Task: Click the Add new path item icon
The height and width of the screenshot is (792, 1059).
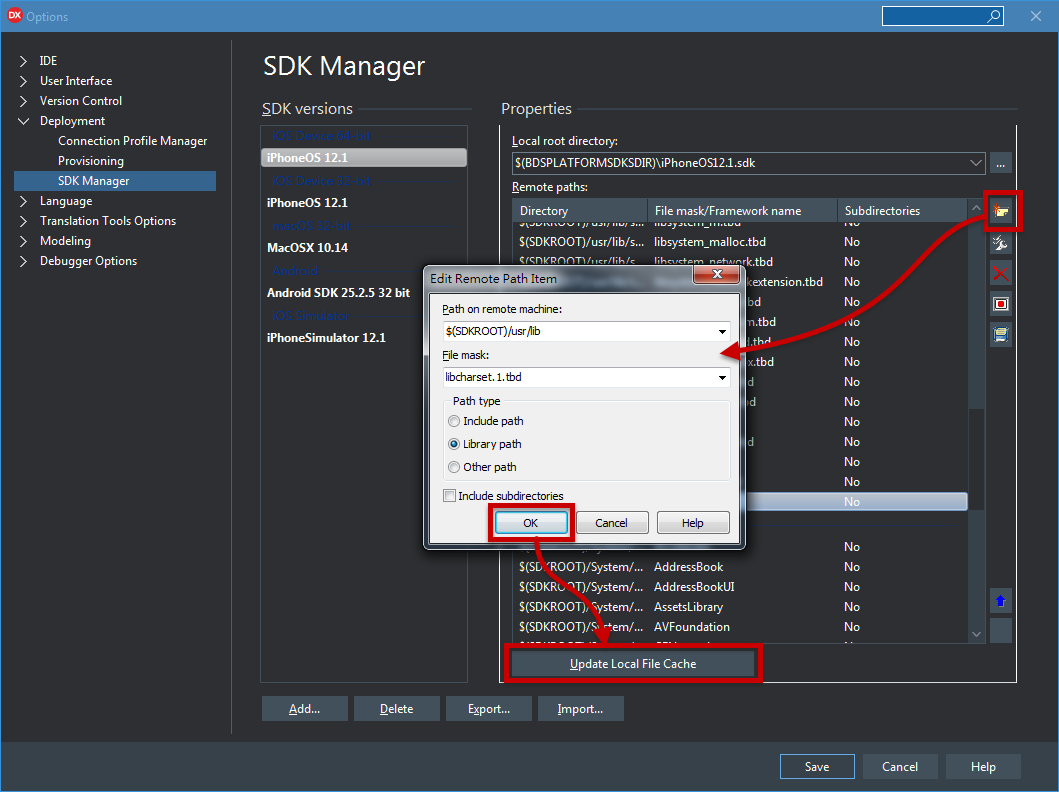Action: point(1001,211)
